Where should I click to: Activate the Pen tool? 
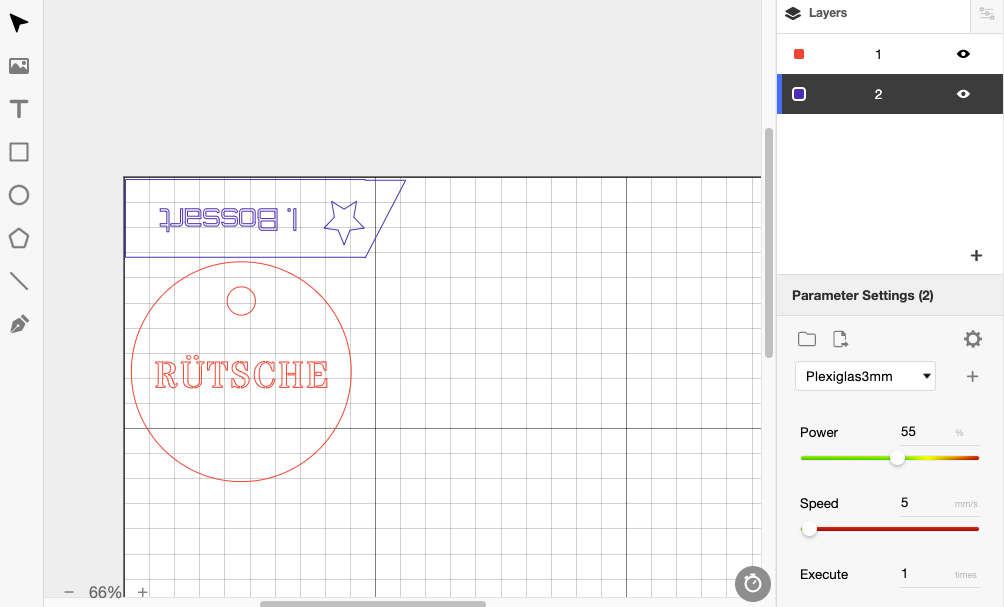pos(18,324)
